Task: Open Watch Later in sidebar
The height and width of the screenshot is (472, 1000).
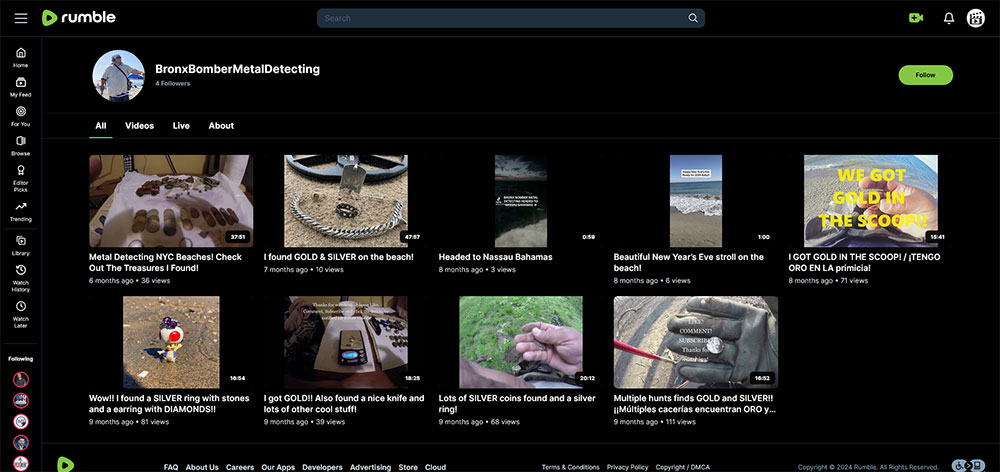Action: point(21,314)
